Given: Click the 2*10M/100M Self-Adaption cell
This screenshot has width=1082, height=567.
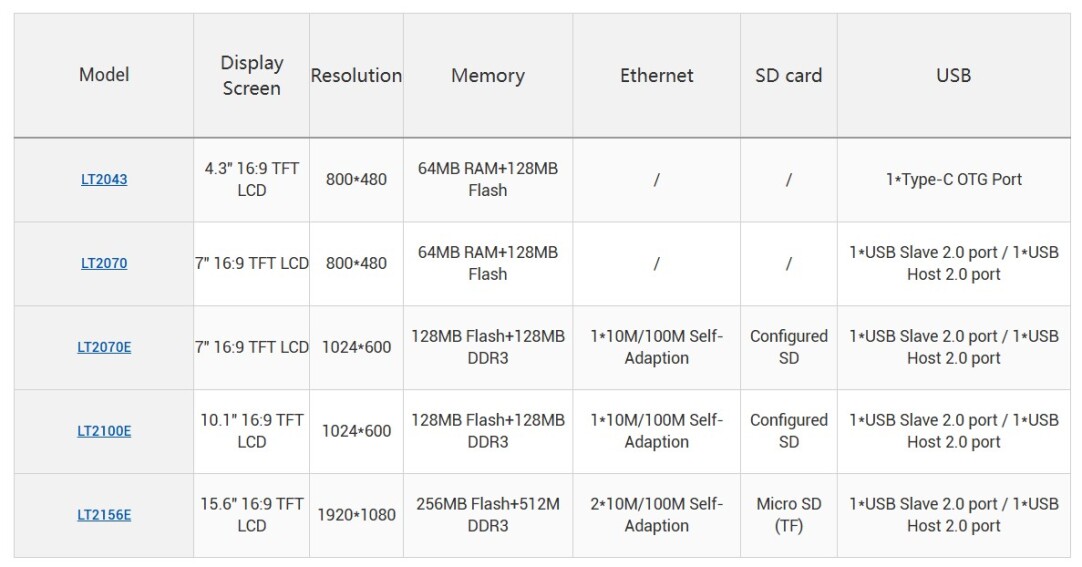Looking at the screenshot, I should click(657, 515).
